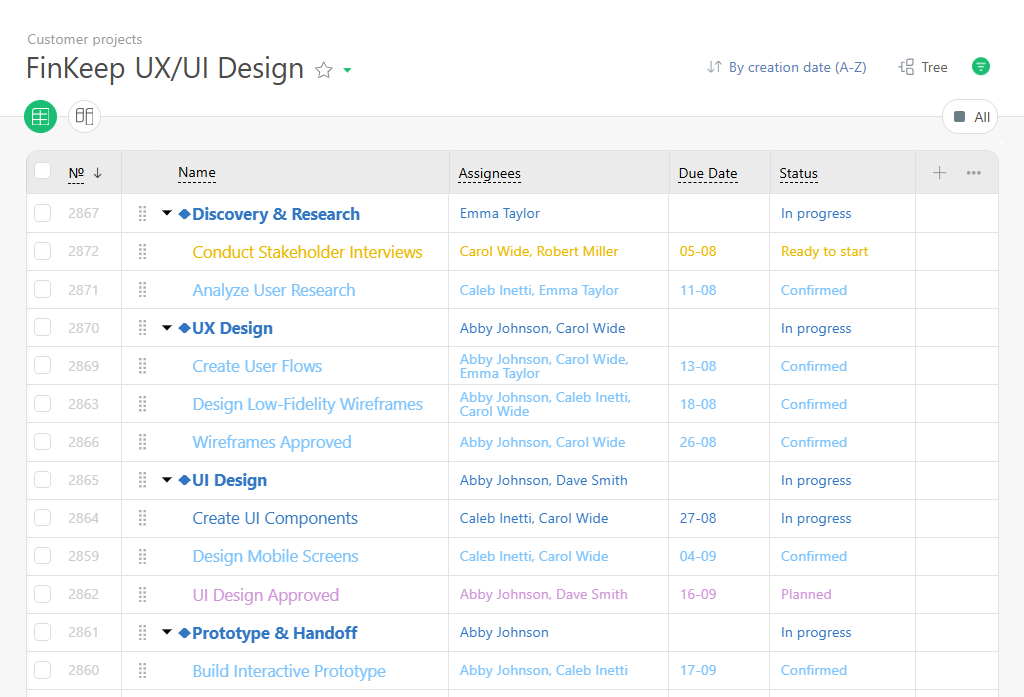1024x697 pixels.
Task: Click the In progress status of Create UI Components
Action: click(816, 519)
